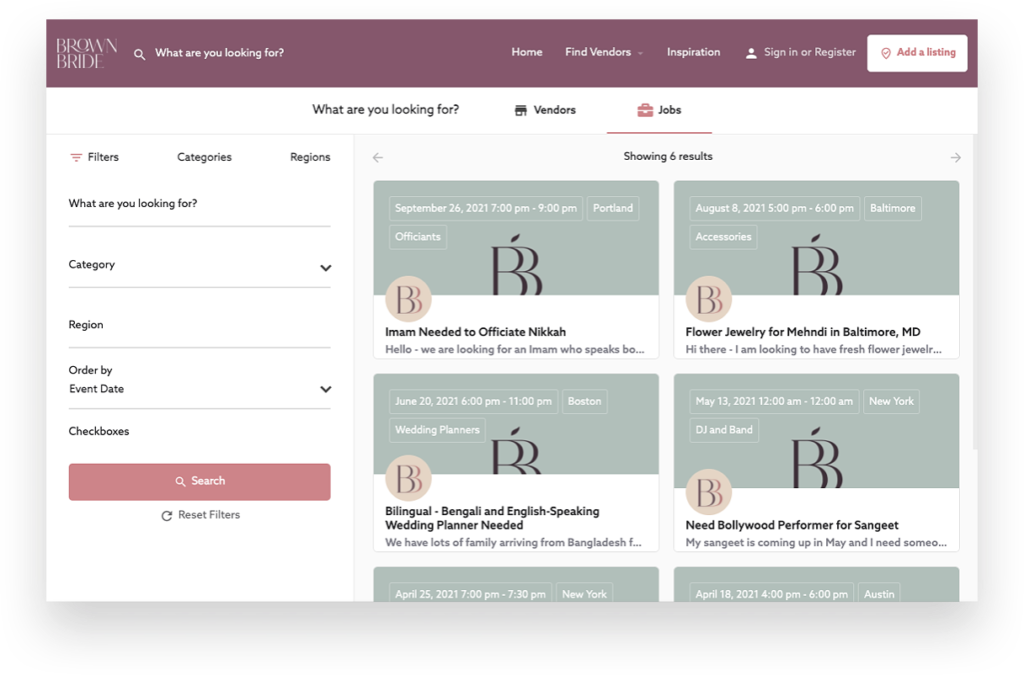Image resolution: width=1024 pixels, height=675 pixels.
Task: Click the April 25, 2021 date tag
Action: [x=470, y=595]
